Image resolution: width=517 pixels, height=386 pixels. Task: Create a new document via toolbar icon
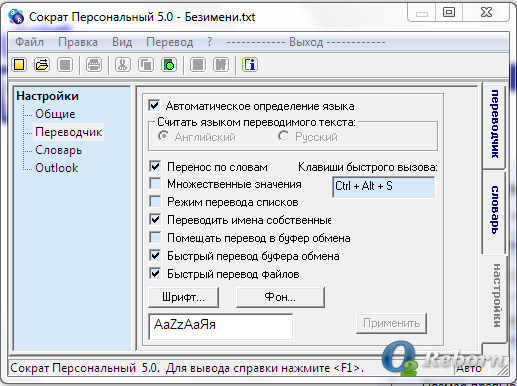[19, 65]
